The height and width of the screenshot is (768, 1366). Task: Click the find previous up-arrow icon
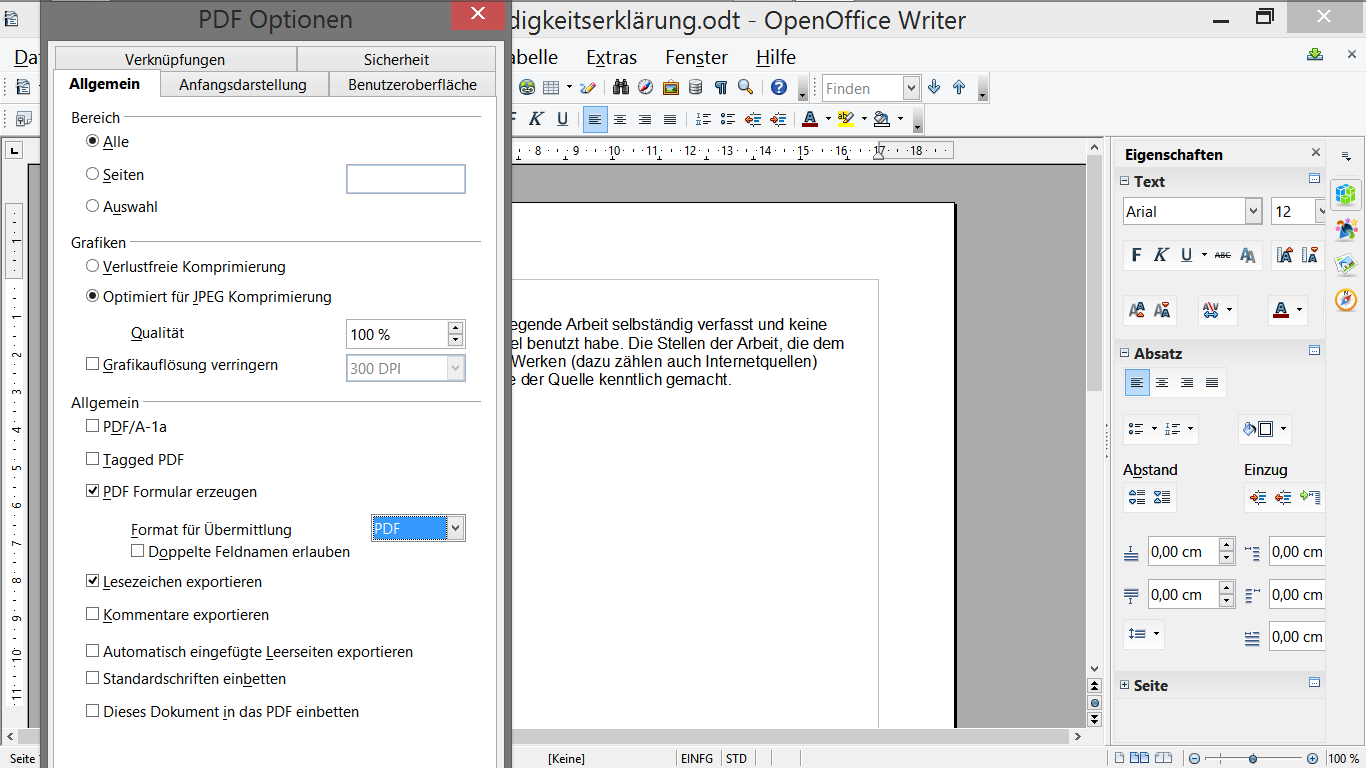(959, 88)
